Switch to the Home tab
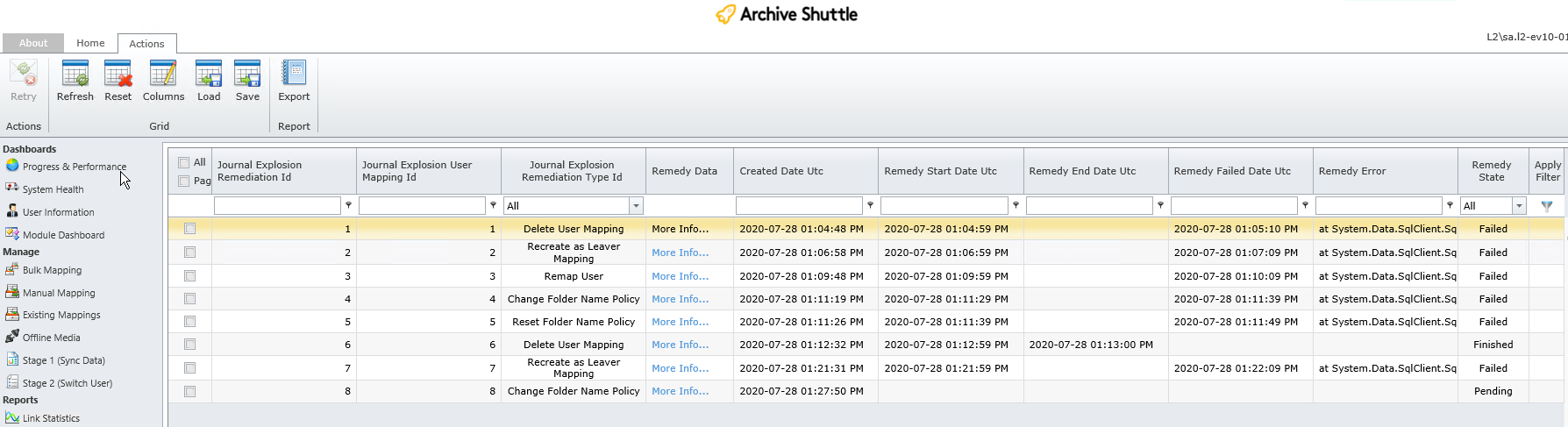Viewport: 1568px width, 427px height. (x=90, y=43)
